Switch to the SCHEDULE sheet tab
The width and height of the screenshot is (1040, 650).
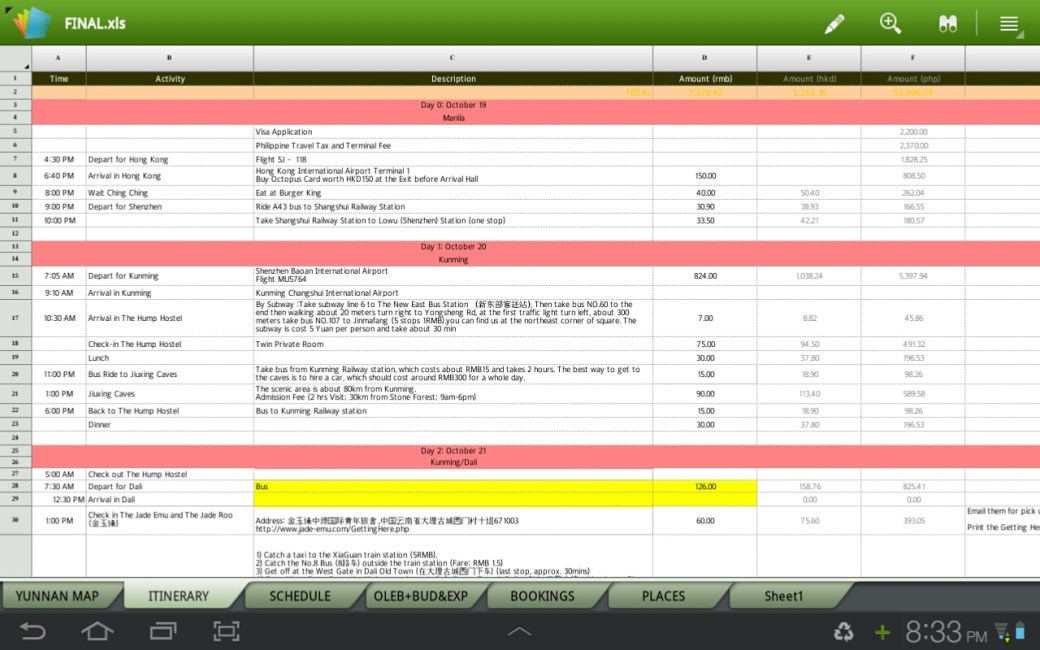click(300, 595)
